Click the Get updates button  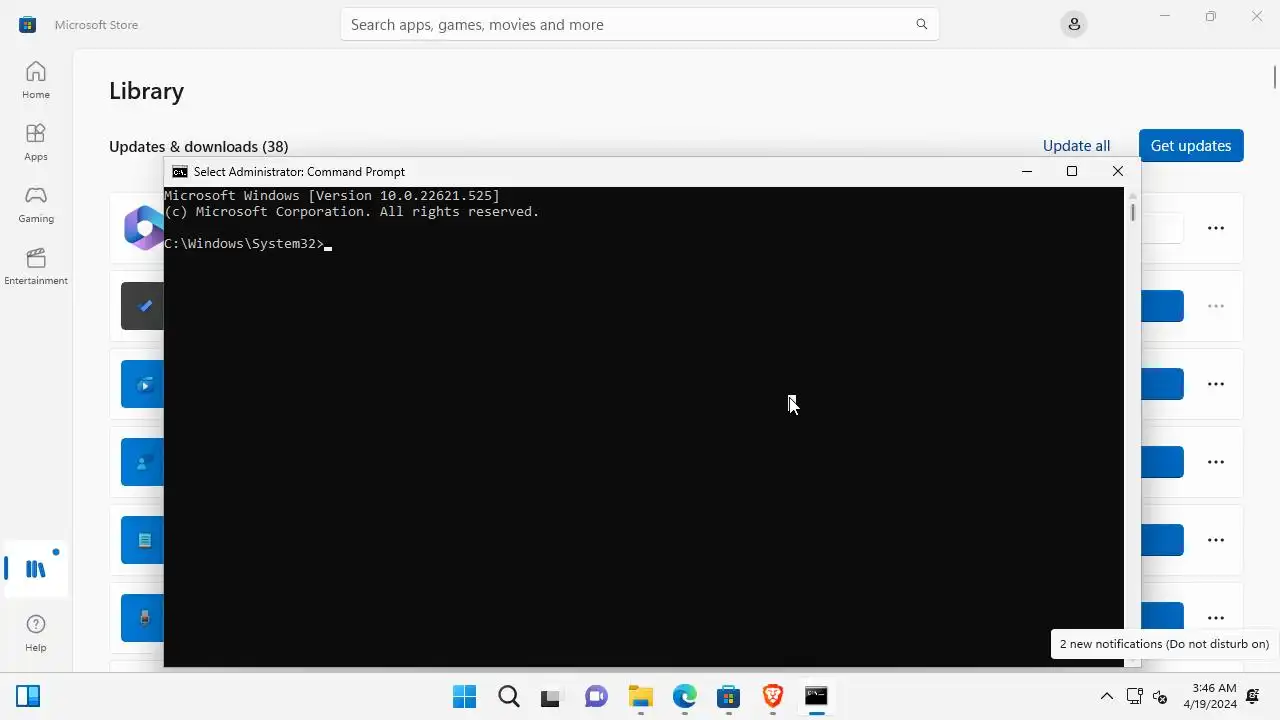coord(1191,146)
